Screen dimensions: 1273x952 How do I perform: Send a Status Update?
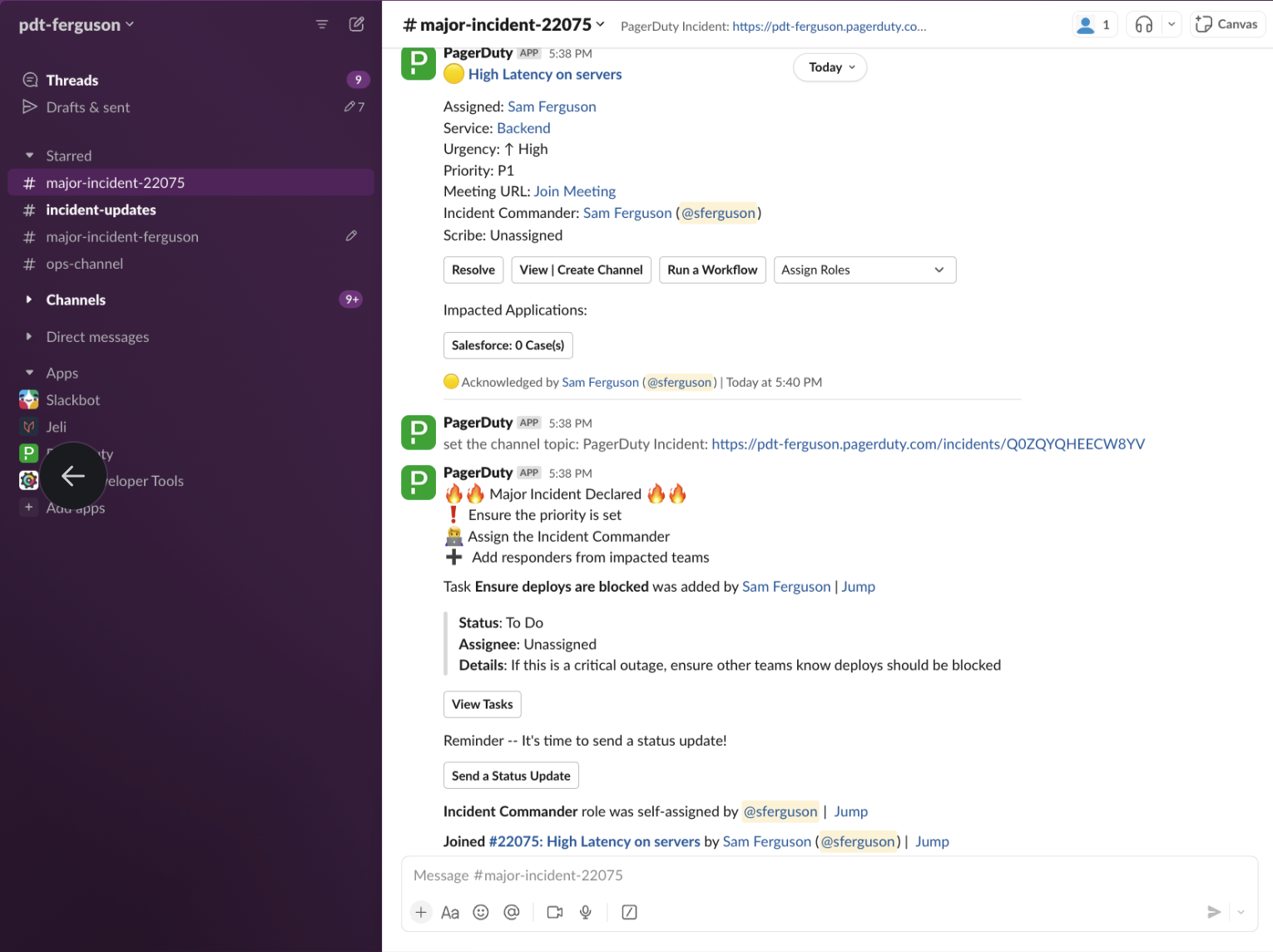[x=510, y=775]
